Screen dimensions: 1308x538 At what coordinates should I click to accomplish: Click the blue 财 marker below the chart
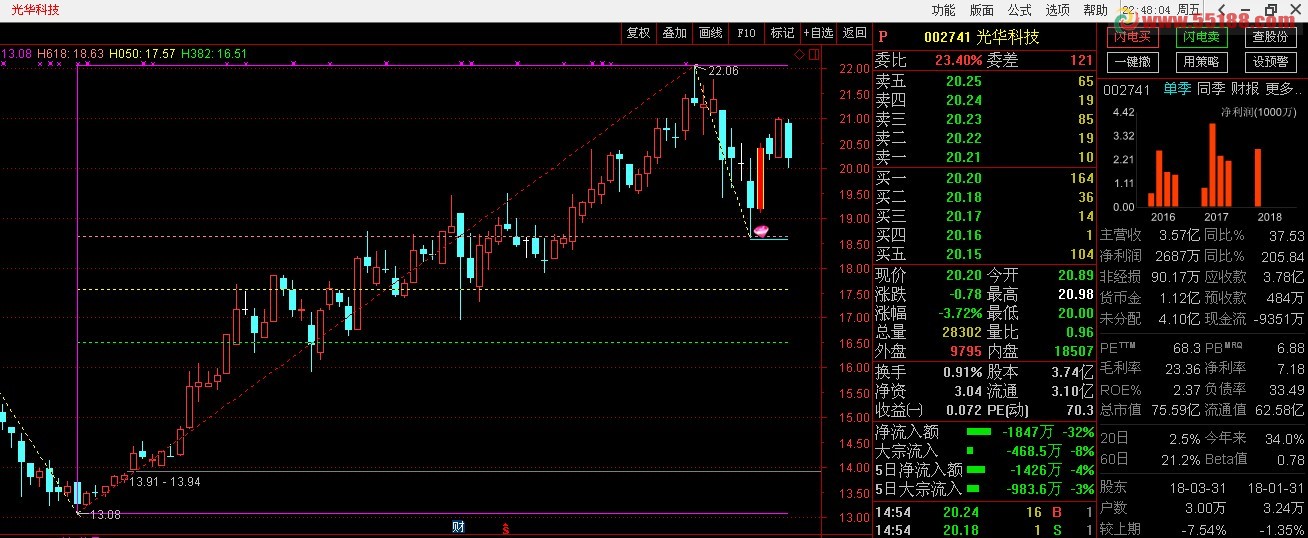pos(458,527)
